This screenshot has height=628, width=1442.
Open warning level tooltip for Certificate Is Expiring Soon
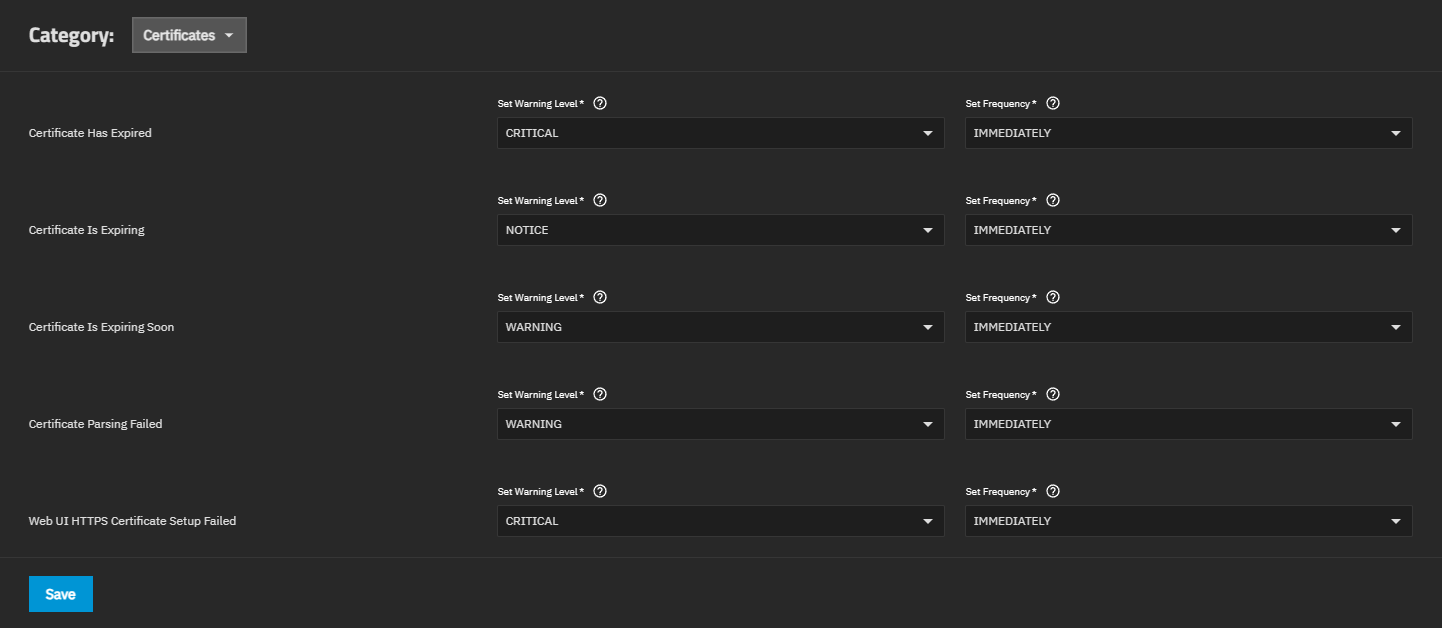[x=600, y=297]
